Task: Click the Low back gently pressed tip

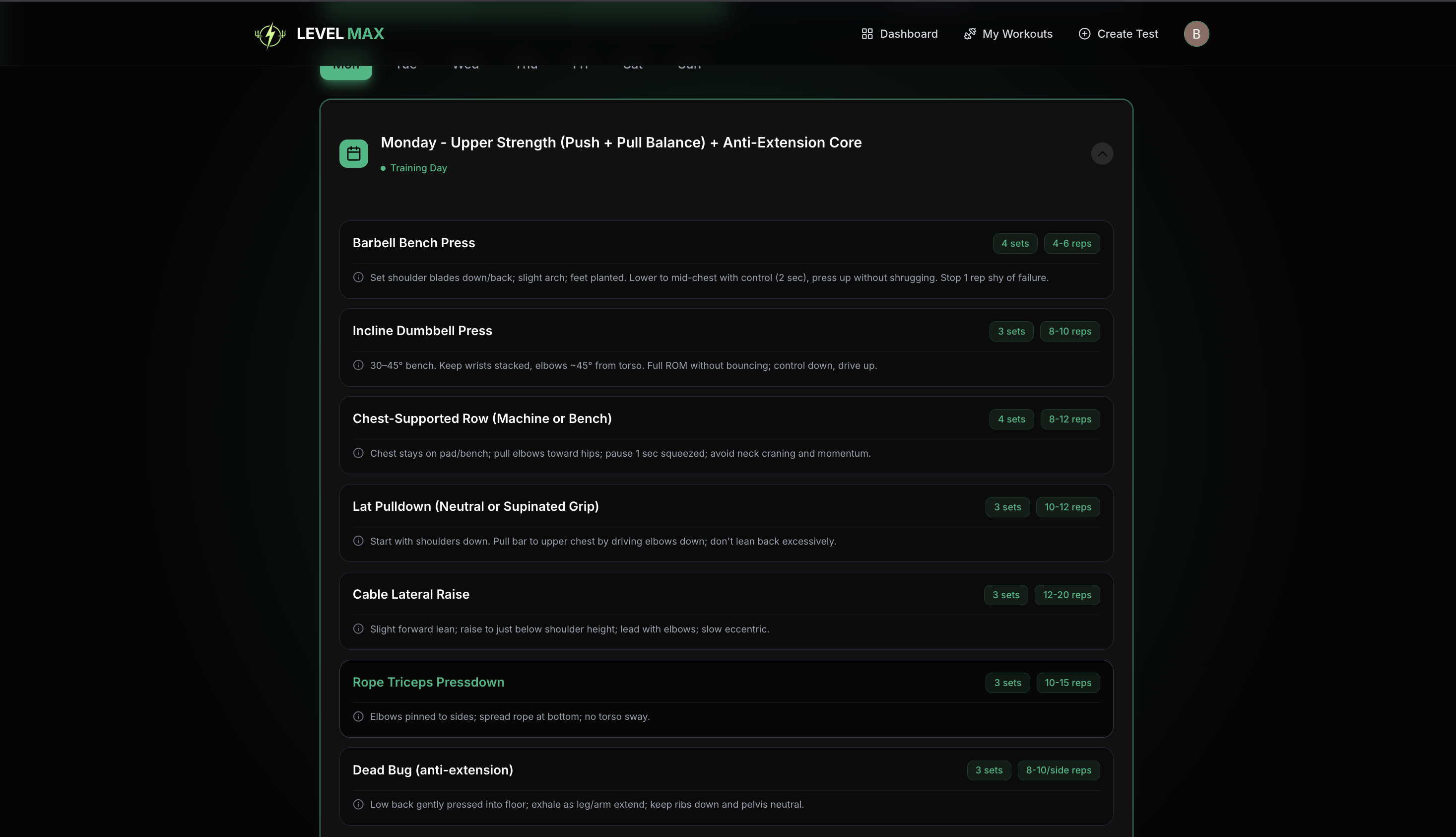Action: (587, 805)
